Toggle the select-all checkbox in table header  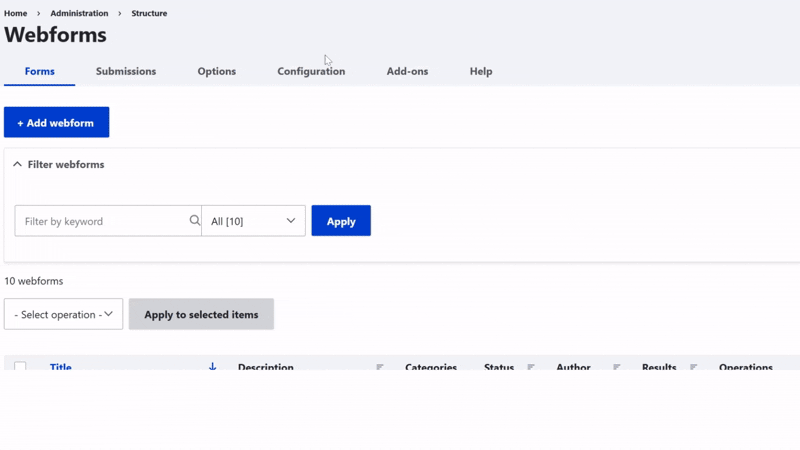click(x=20, y=366)
